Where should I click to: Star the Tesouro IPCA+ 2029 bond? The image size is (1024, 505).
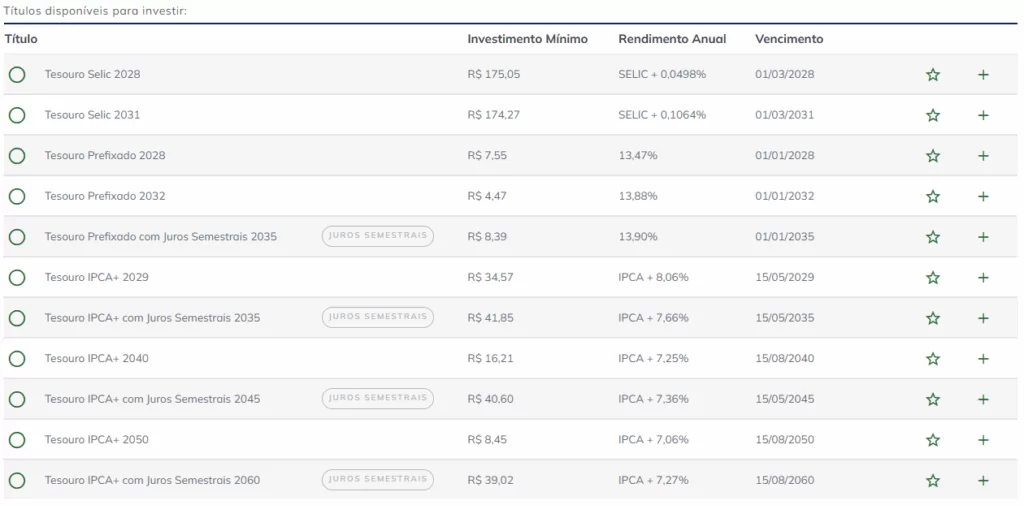933,278
